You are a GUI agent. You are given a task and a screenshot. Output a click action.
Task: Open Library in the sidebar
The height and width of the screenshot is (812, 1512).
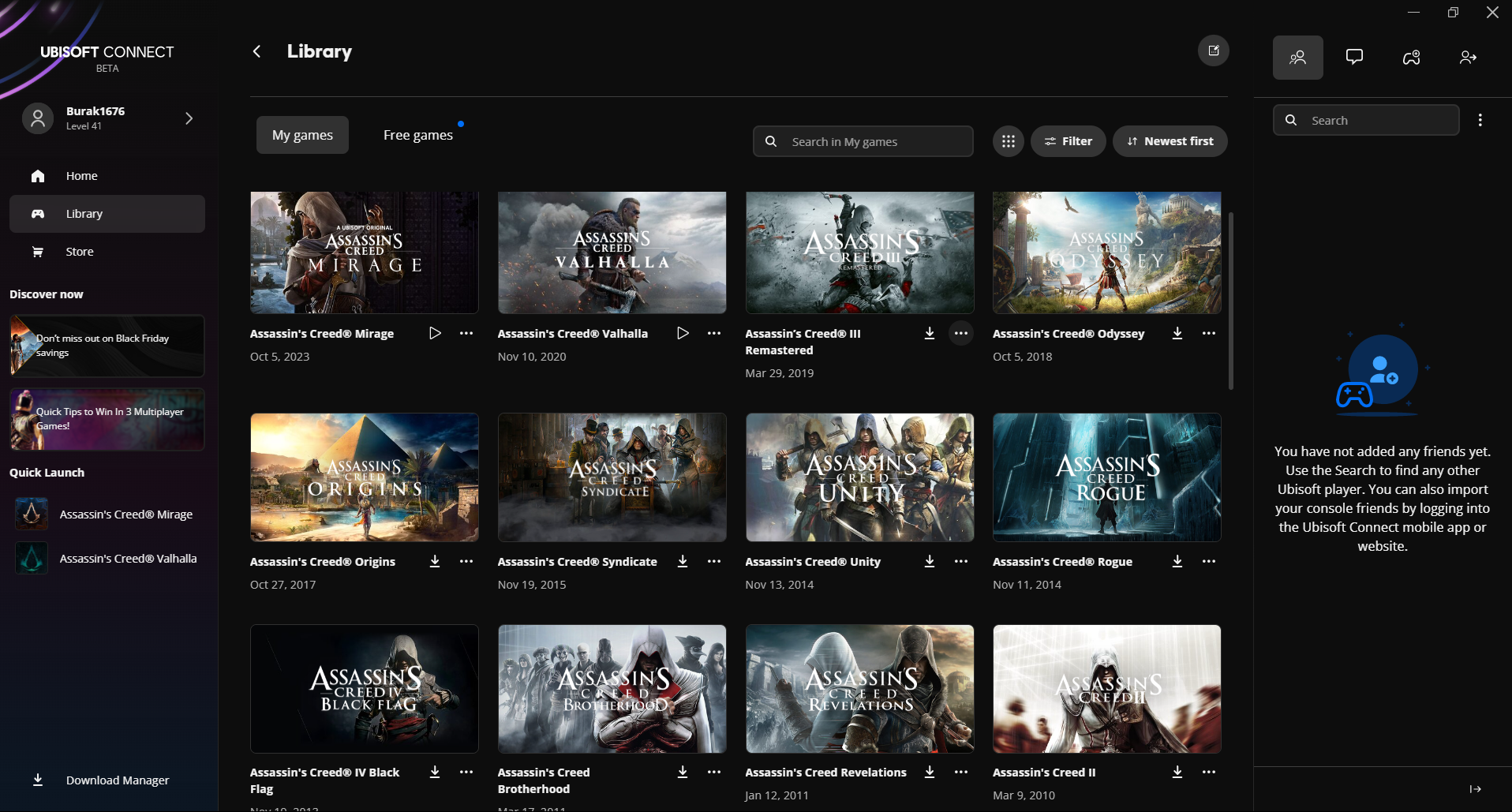click(107, 214)
